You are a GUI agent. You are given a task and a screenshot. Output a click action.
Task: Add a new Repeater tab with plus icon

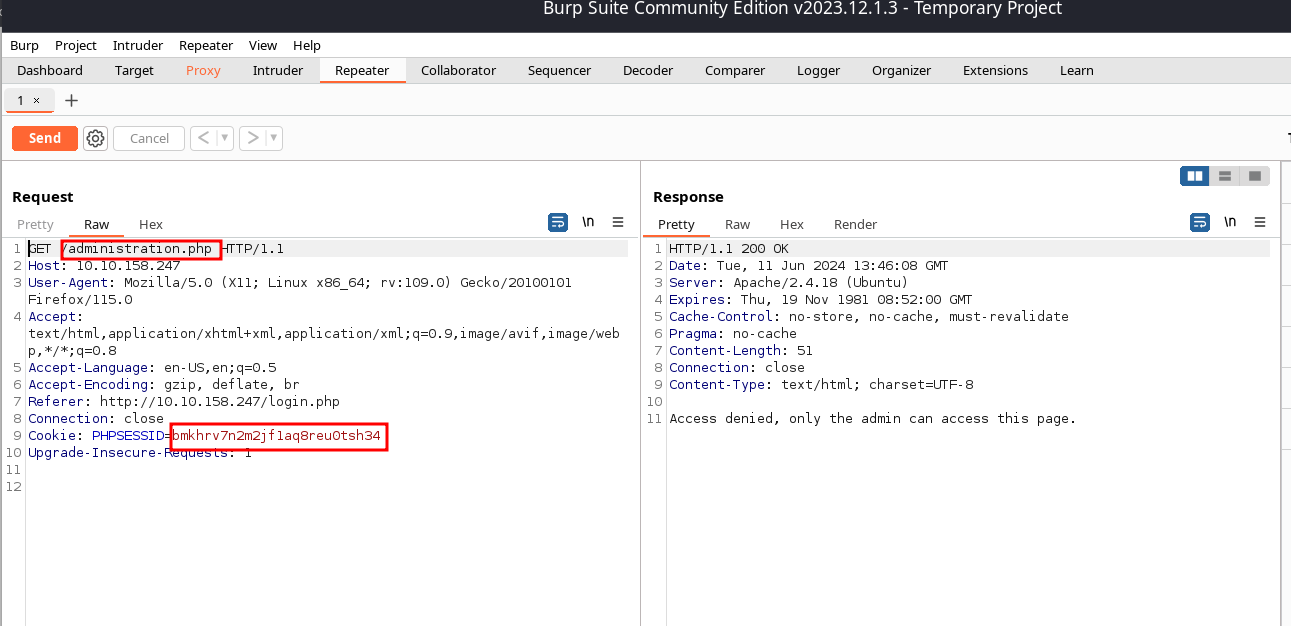coord(71,101)
